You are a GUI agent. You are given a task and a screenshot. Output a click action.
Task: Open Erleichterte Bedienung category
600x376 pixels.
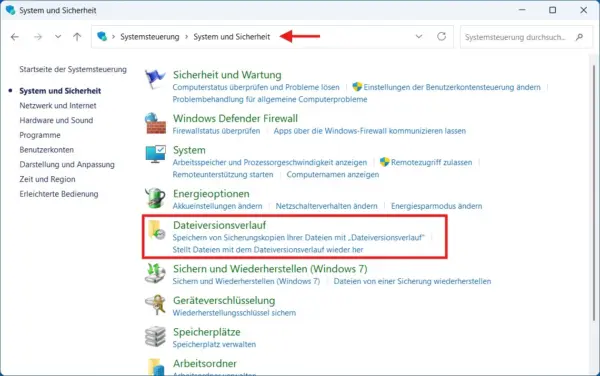(59, 194)
